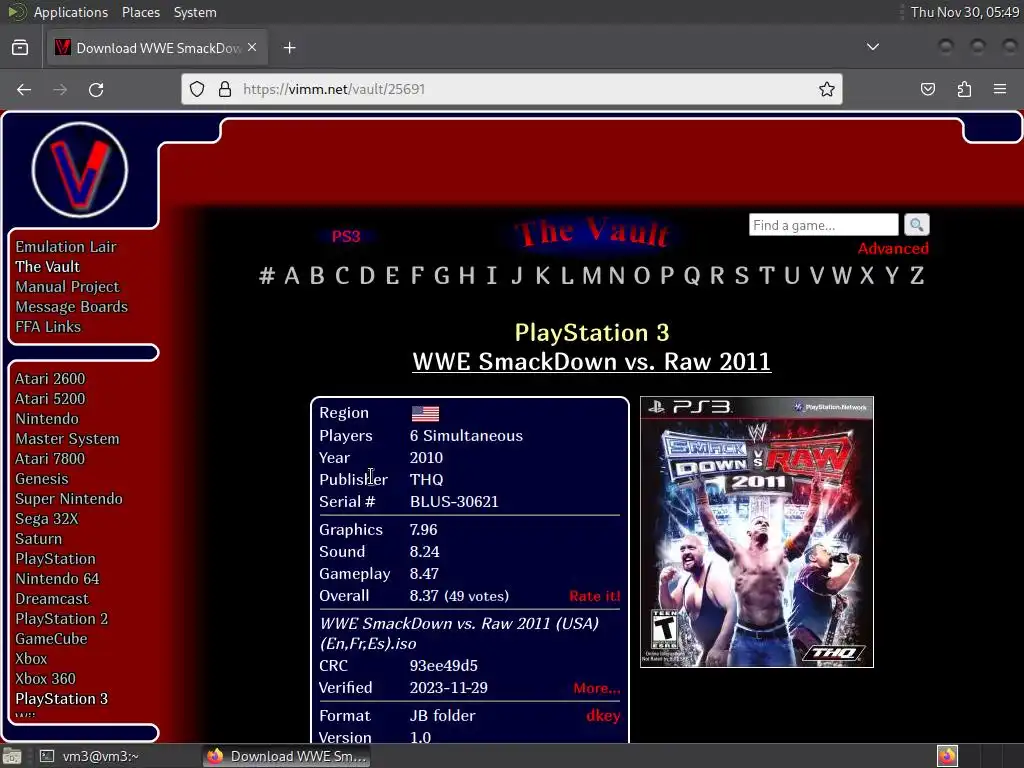
Task: Open the extensions puzzle icon
Action: coord(964,89)
